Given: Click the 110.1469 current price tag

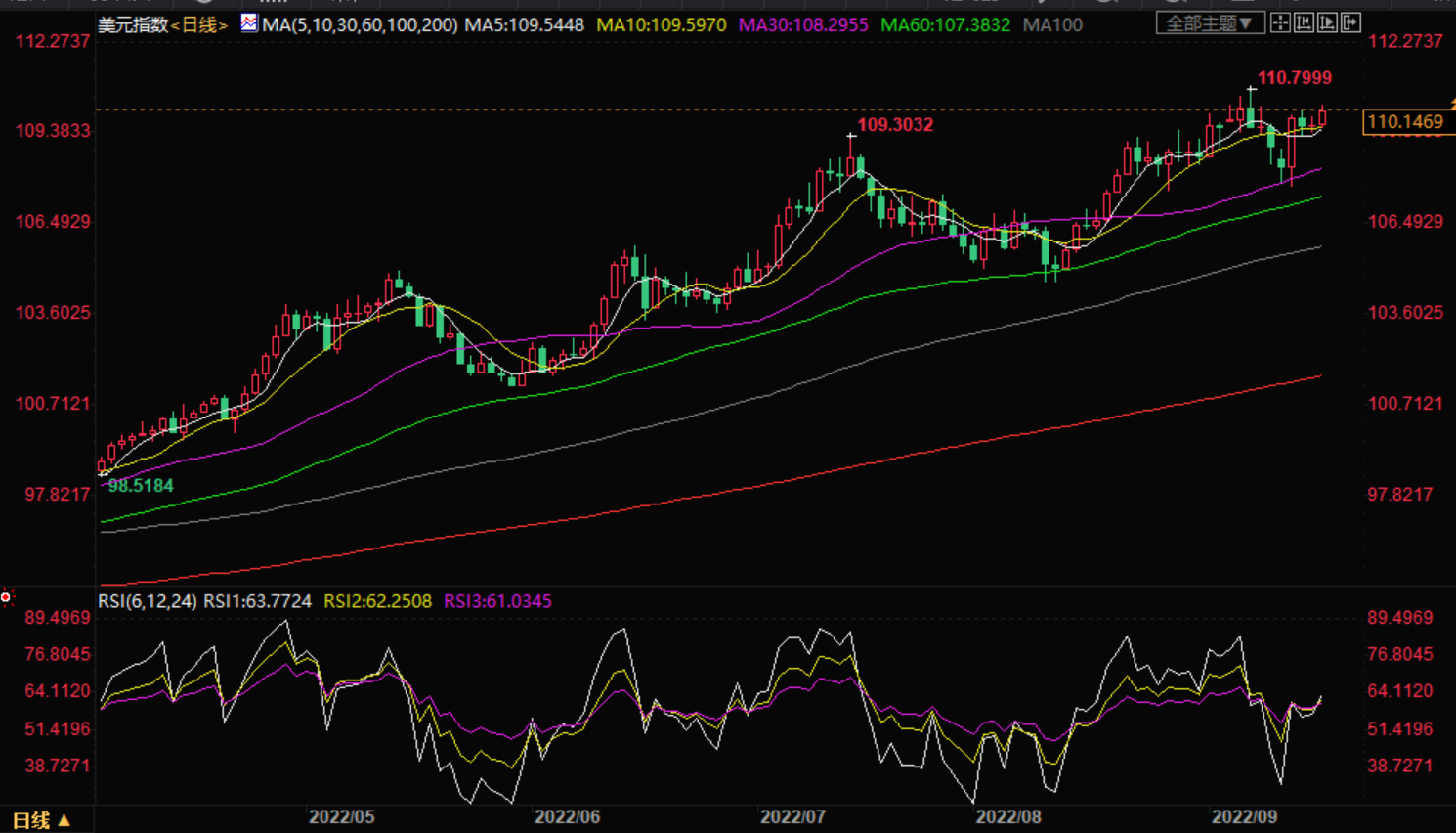Looking at the screenshot, I should 1404,122.
